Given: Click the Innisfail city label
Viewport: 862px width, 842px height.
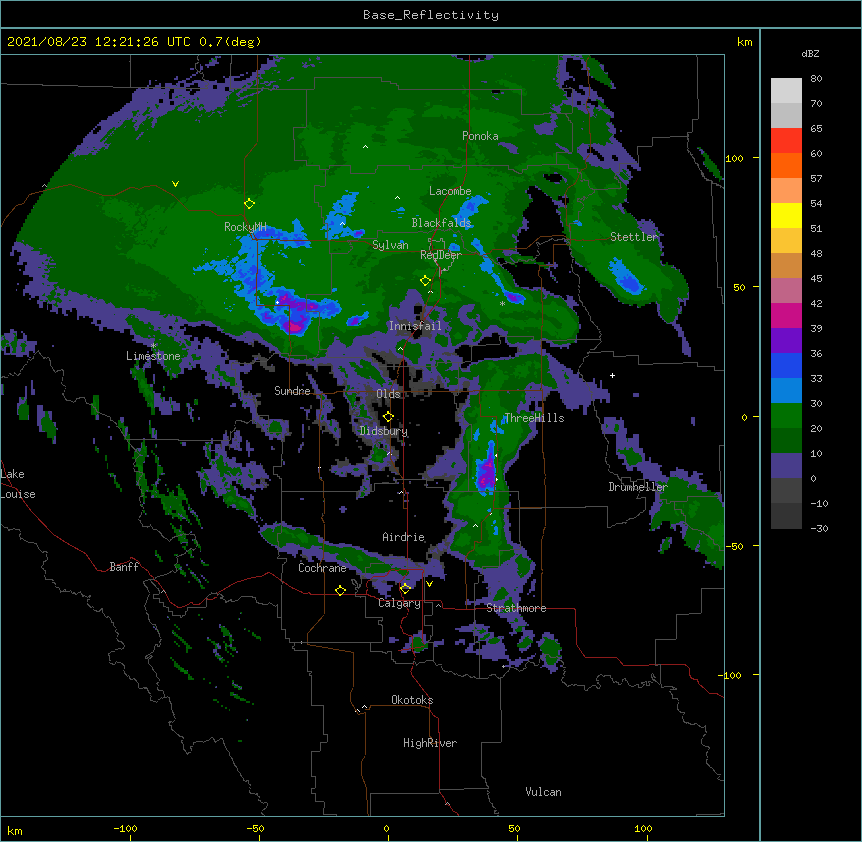Looking at the screenshot, I should [x=415, y=326].
